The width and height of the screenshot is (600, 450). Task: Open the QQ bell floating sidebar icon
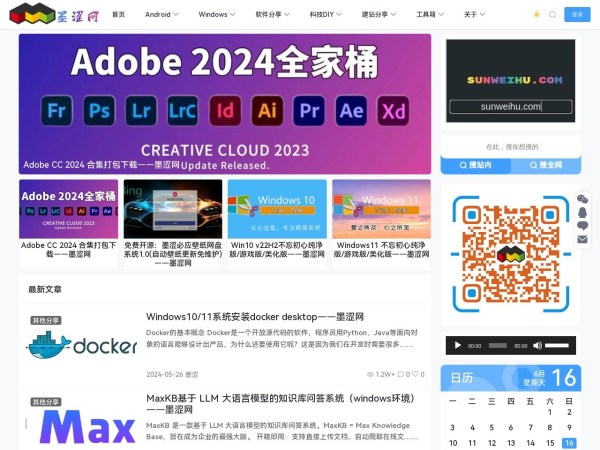pyautogui.click(x=582, y=212)
